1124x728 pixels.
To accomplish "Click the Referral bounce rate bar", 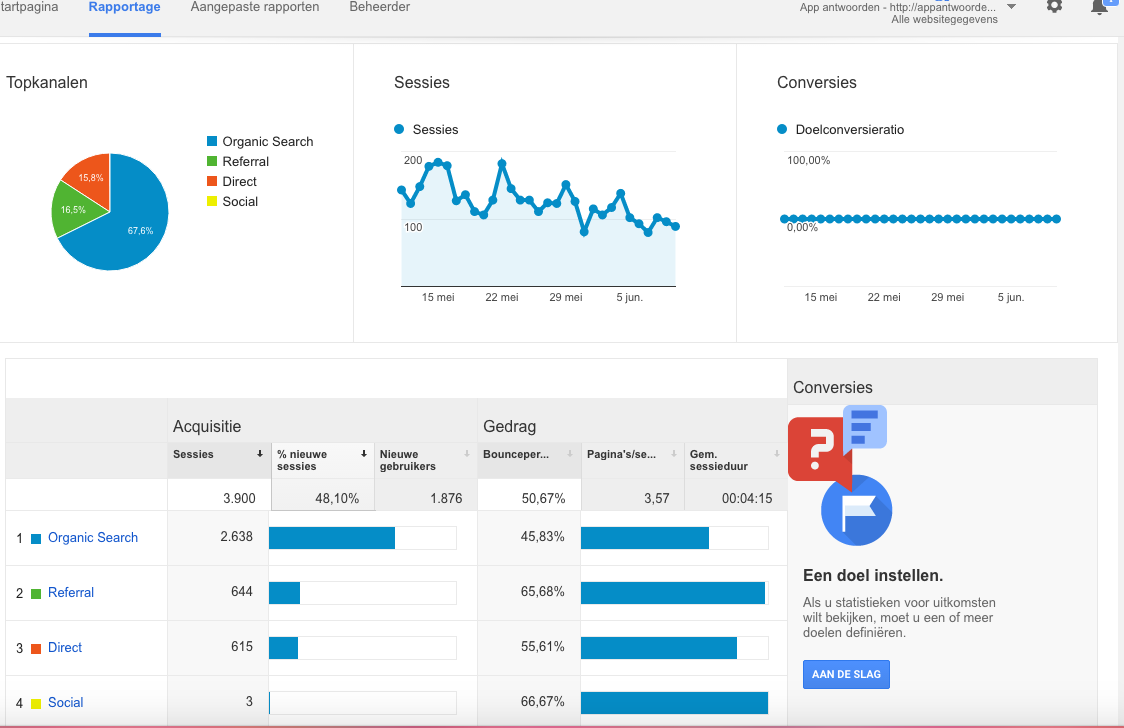I will [673, 593].
